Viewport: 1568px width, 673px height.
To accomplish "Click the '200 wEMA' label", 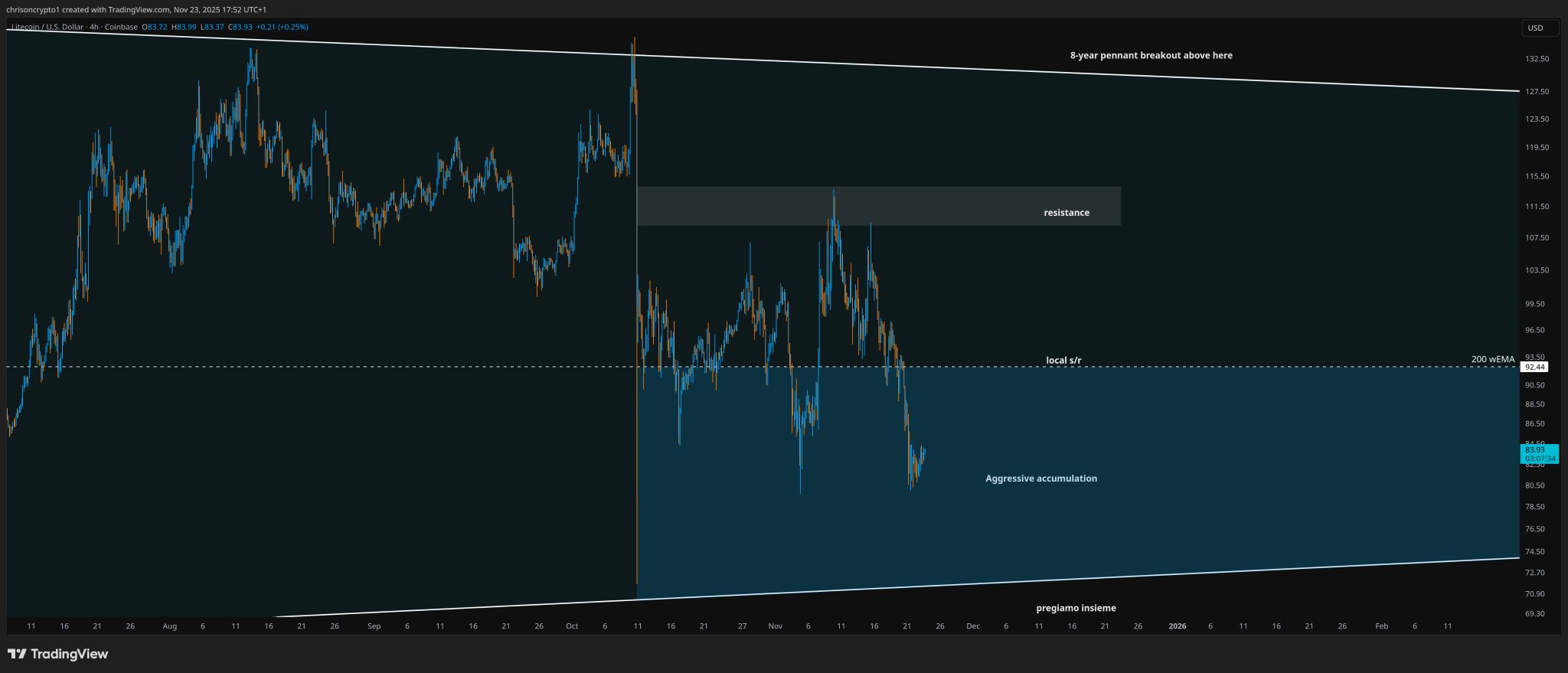I will pos(1492,359).
